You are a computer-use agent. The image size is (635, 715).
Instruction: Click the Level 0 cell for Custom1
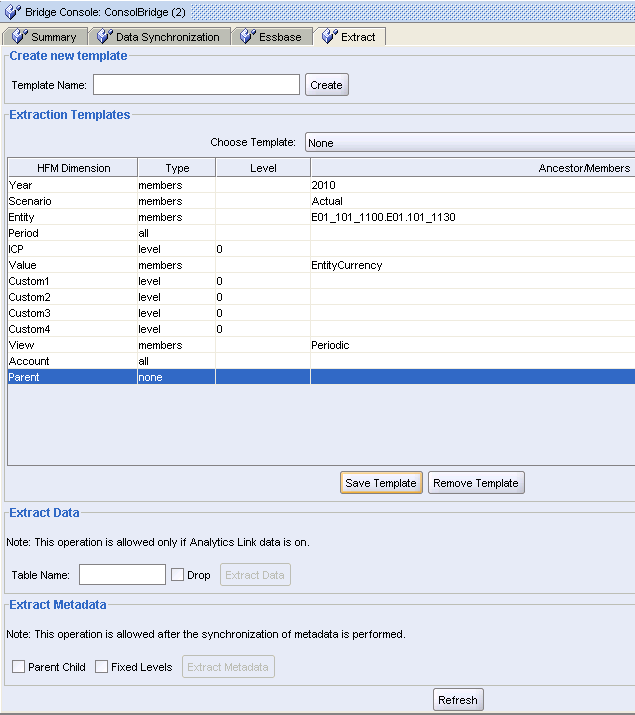[263, 281]
